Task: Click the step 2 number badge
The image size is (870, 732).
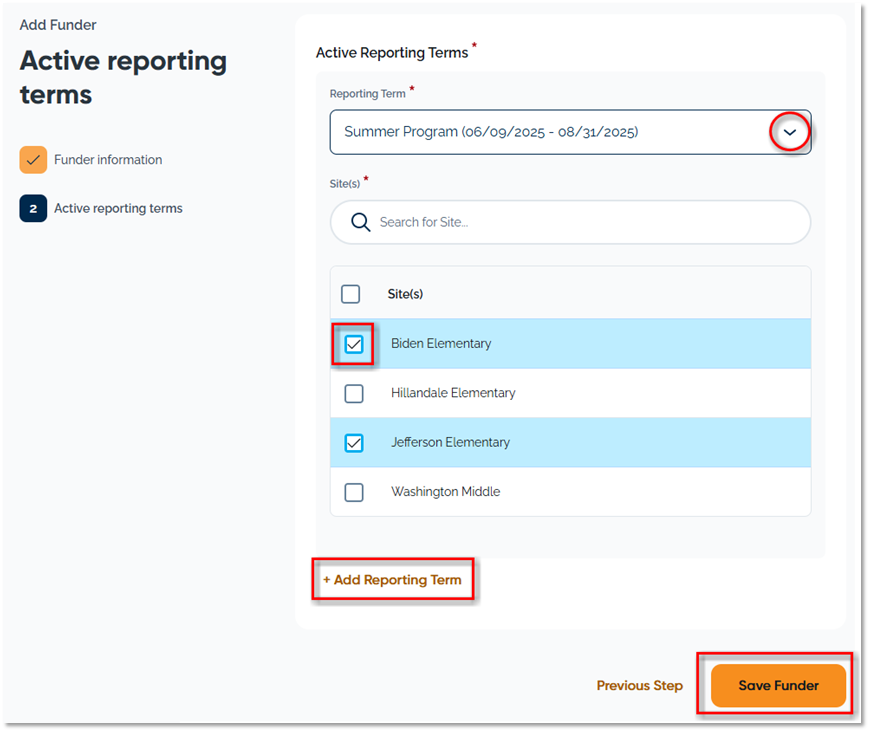Action: click(x=33, y=208)
